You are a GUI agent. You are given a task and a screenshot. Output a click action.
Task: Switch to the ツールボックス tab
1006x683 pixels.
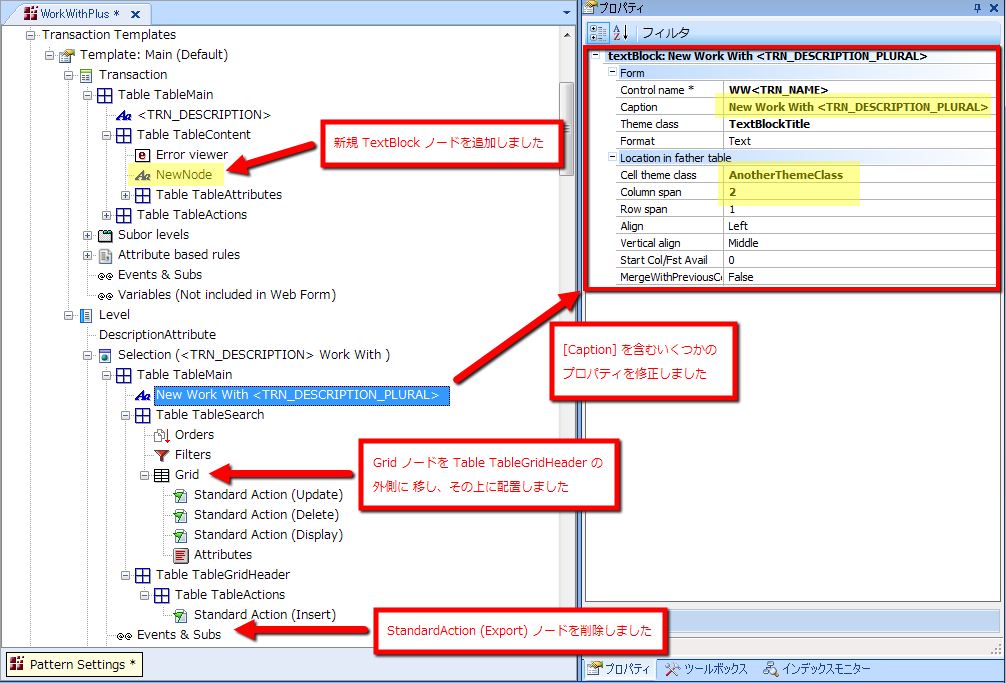click(706, 669)
